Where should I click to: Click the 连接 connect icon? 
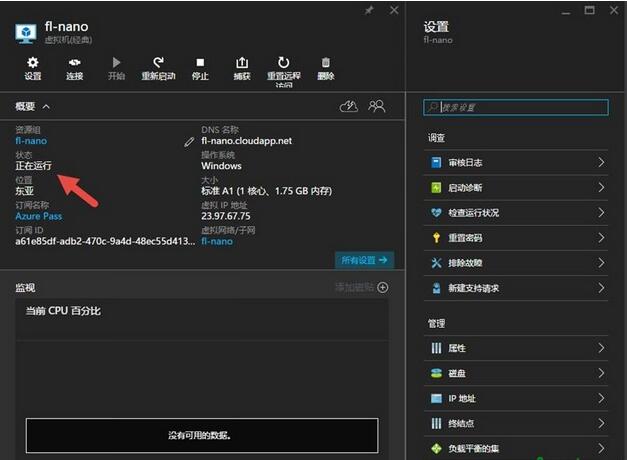pos(74,63)
